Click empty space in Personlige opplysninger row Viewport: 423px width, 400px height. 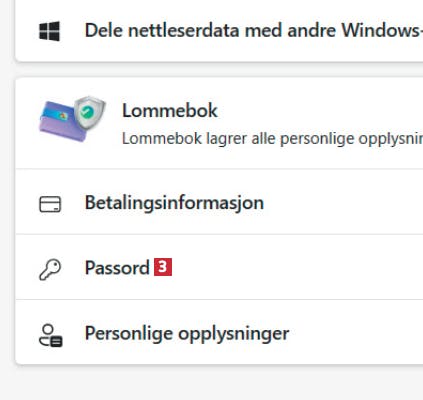pos(357,333)
